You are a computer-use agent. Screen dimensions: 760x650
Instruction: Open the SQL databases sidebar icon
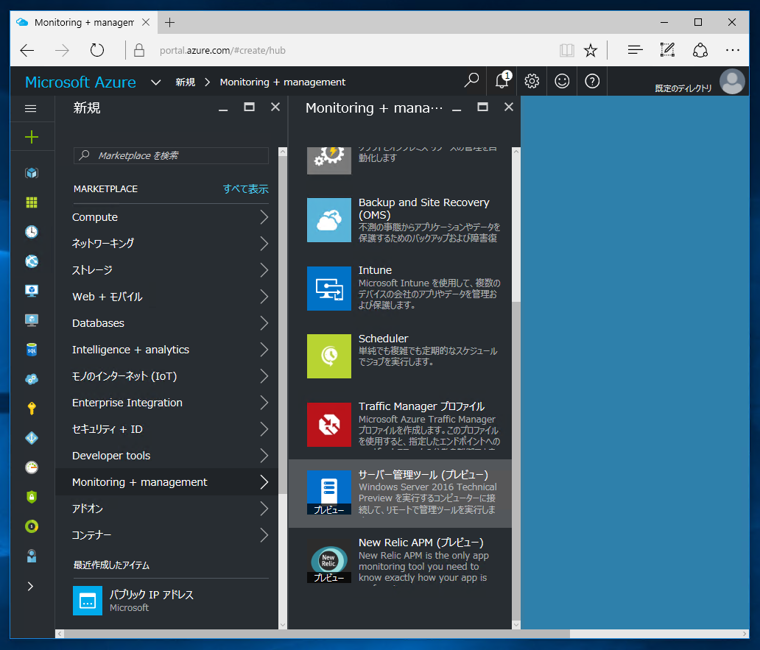click(x=32, y=349)
